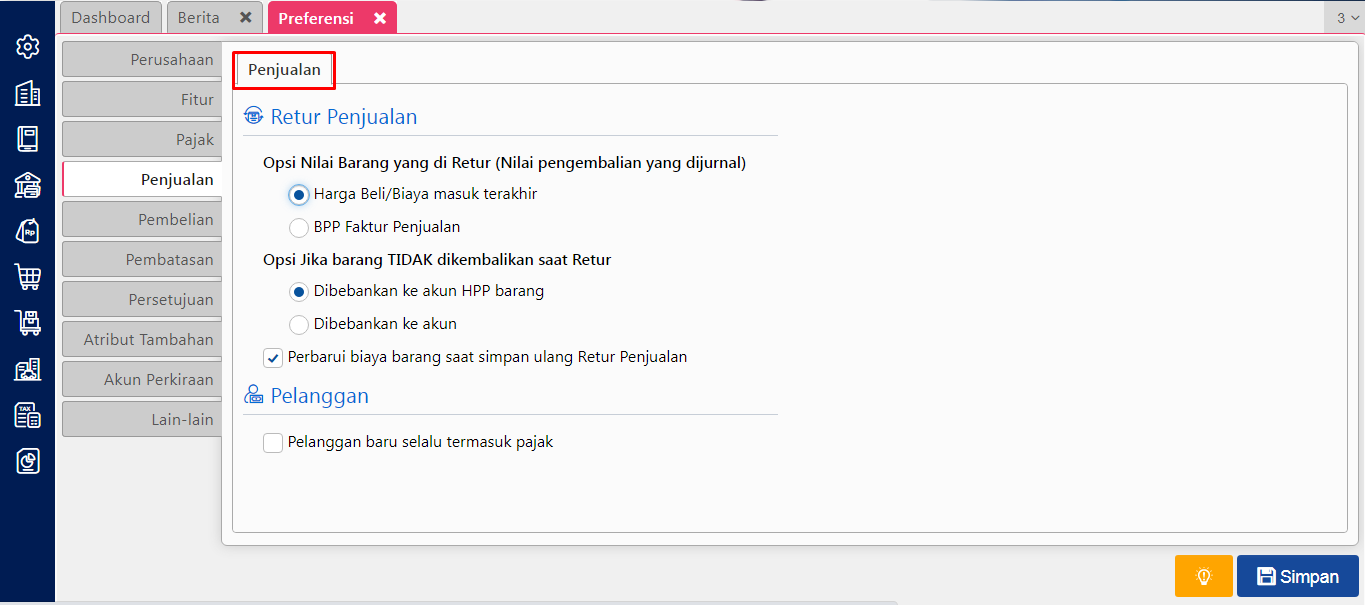Open the TAX document sidebar icon
The width and height of the screenshot is (1365, 605).
pos(28,415)
